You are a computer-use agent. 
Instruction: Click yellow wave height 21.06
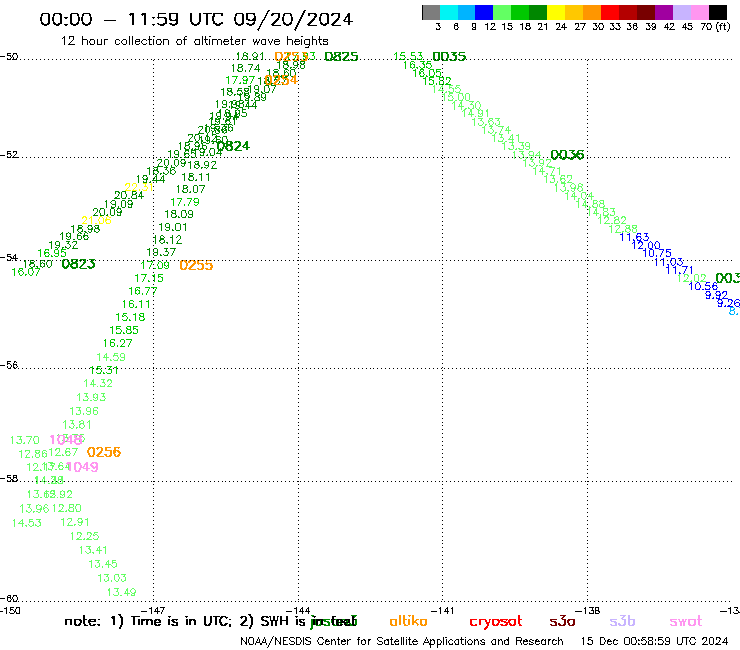(96, 220)
